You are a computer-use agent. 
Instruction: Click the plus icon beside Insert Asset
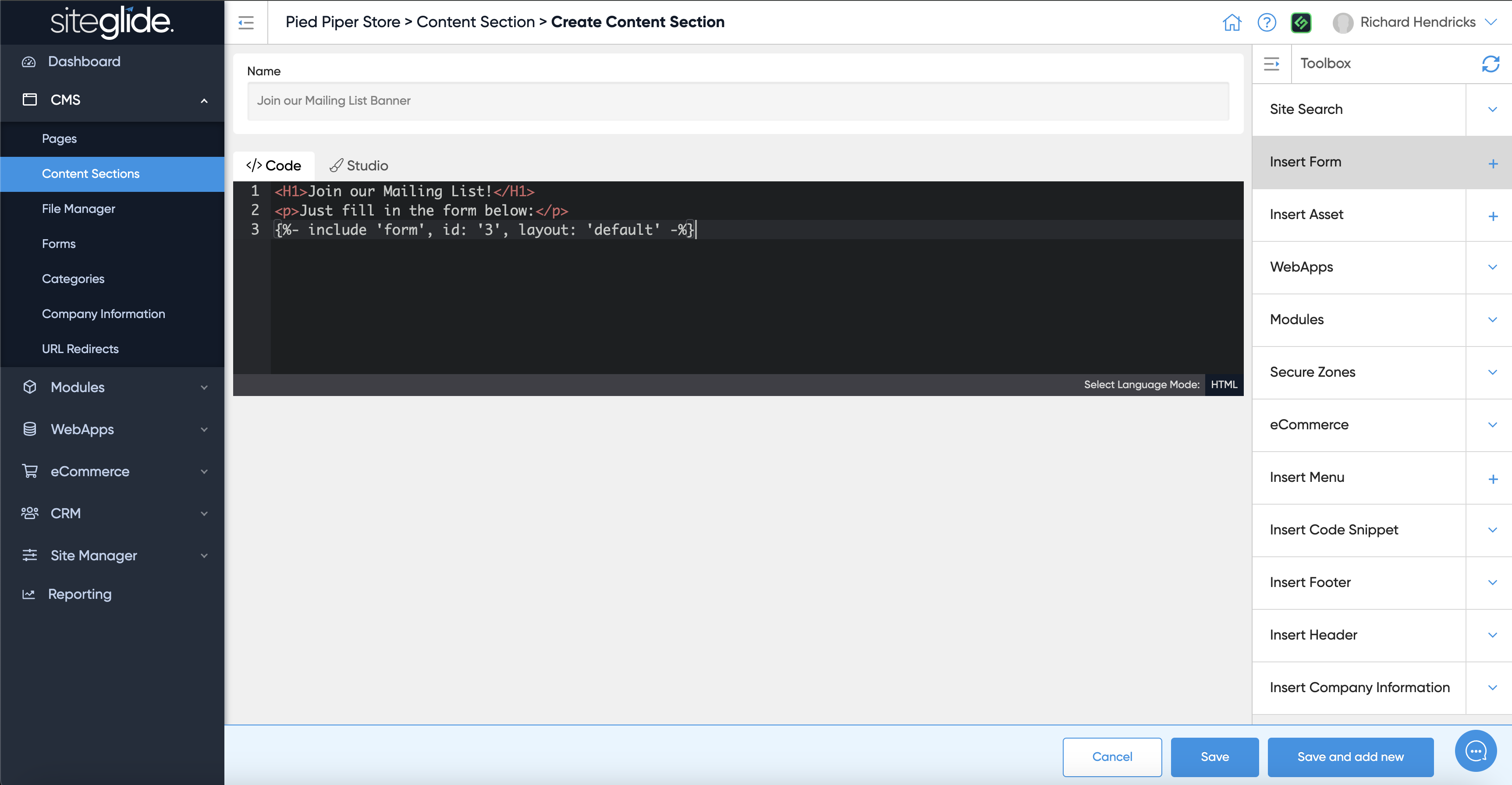tap(1493, 216)
